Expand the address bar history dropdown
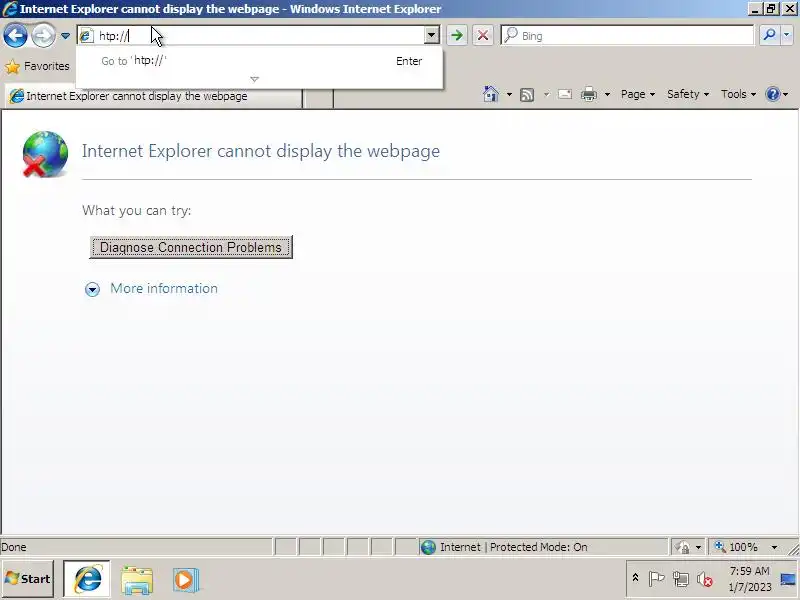This screenshot has height=600, width=800. tap(432, 36)
